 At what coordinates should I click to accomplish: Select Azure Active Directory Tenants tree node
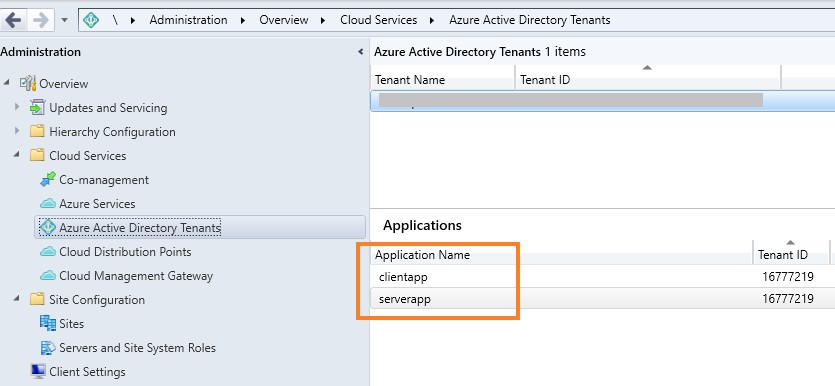coord(140,228)
